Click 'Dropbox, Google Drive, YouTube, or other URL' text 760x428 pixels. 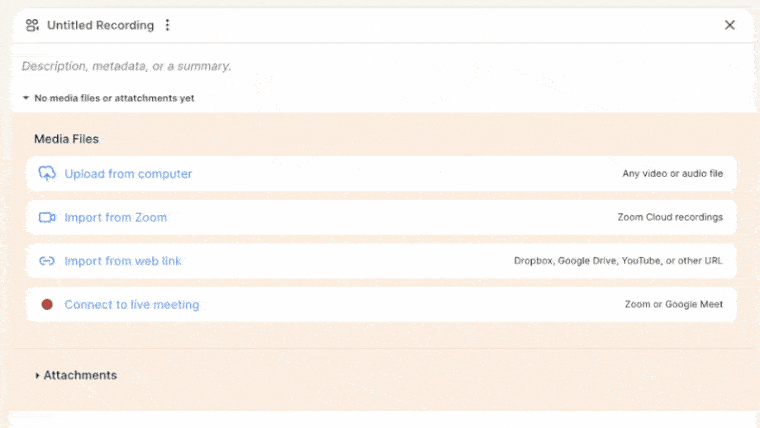point(618,261)
